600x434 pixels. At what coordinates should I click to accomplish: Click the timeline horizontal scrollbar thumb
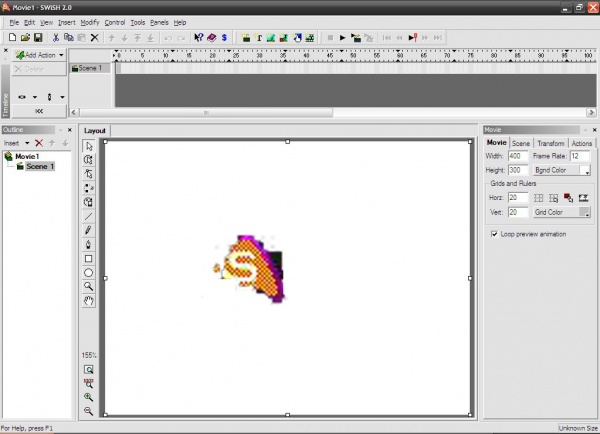coord(206,113)
